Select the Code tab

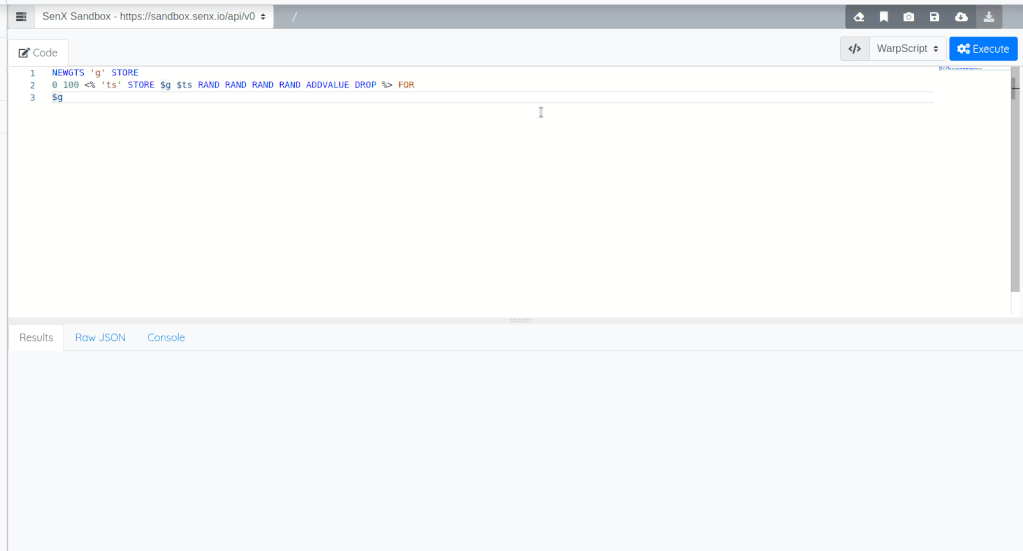click(39, 53)
